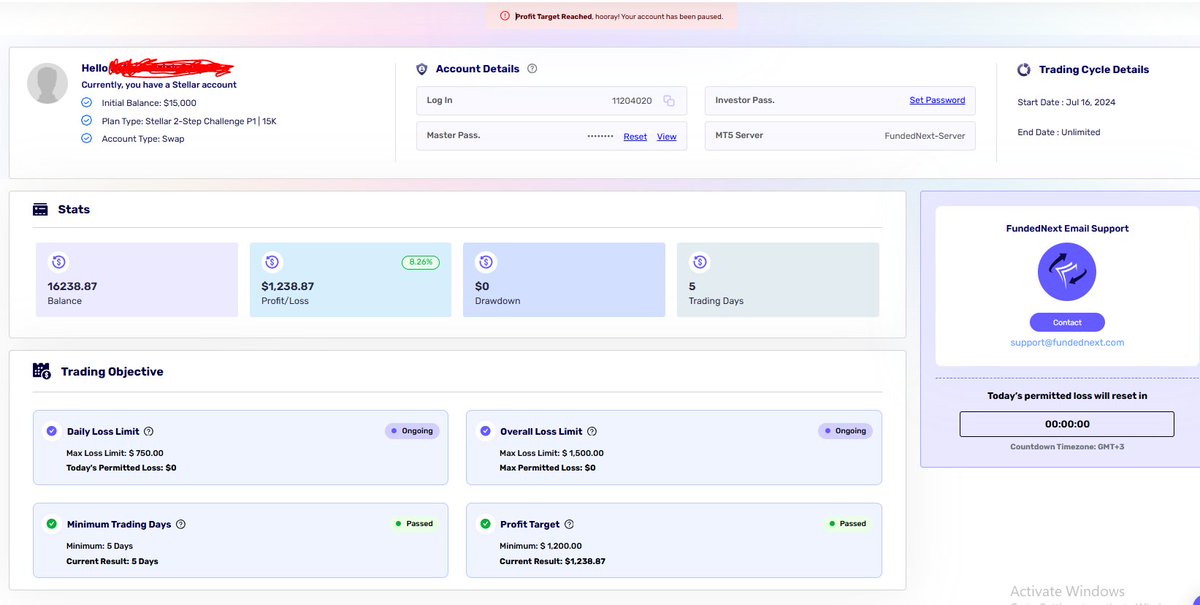Viewport: 1200px width, 605px height.
Task: Open Overall Loss Limit help tooltip icon
Action: [x=592, y=432]
